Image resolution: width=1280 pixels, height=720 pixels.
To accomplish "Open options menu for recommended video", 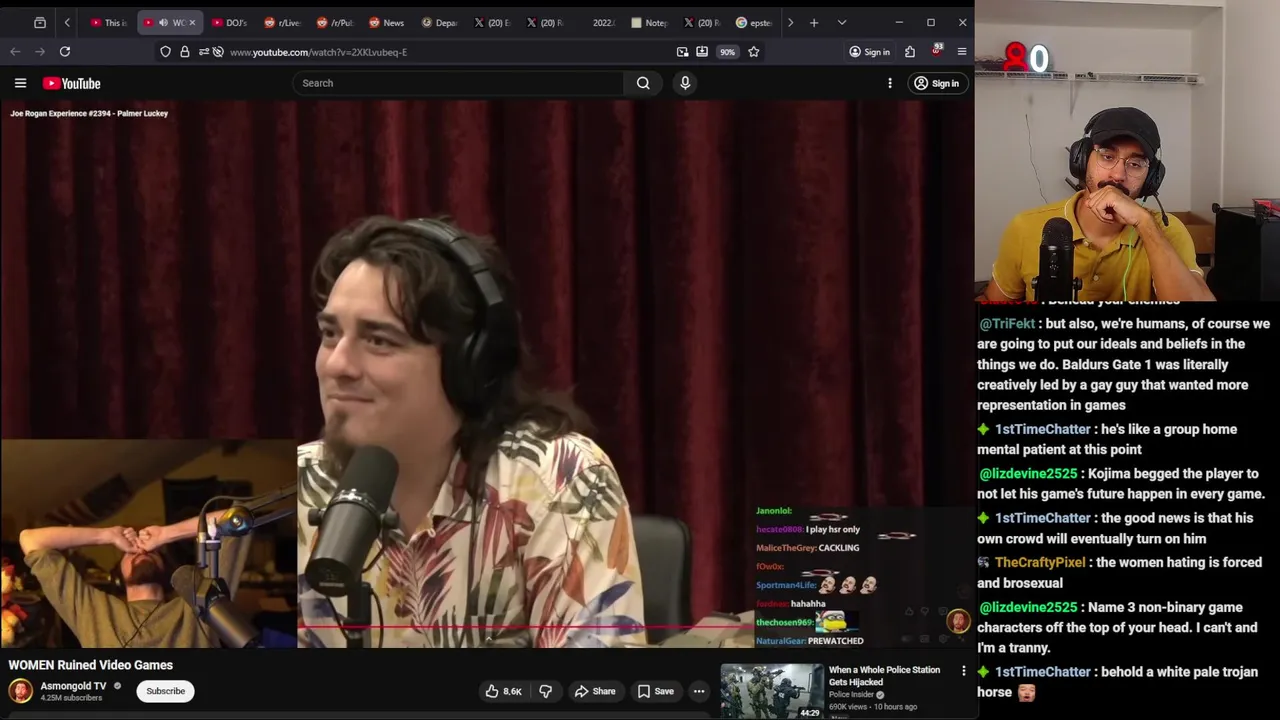I will click(x=964, y=671).
